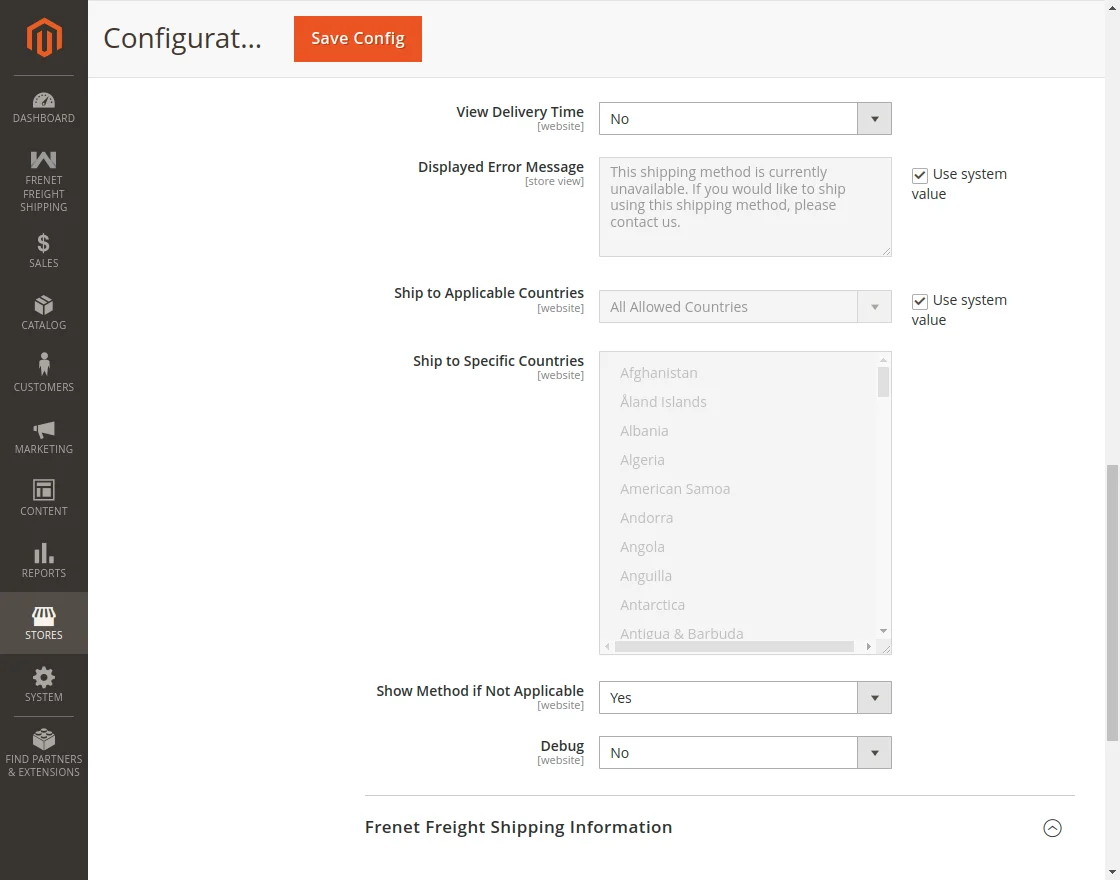Open the Dashboard from the sidebar icon
The height and width of the screenshot is (880, 1120).
click(43, 101)
